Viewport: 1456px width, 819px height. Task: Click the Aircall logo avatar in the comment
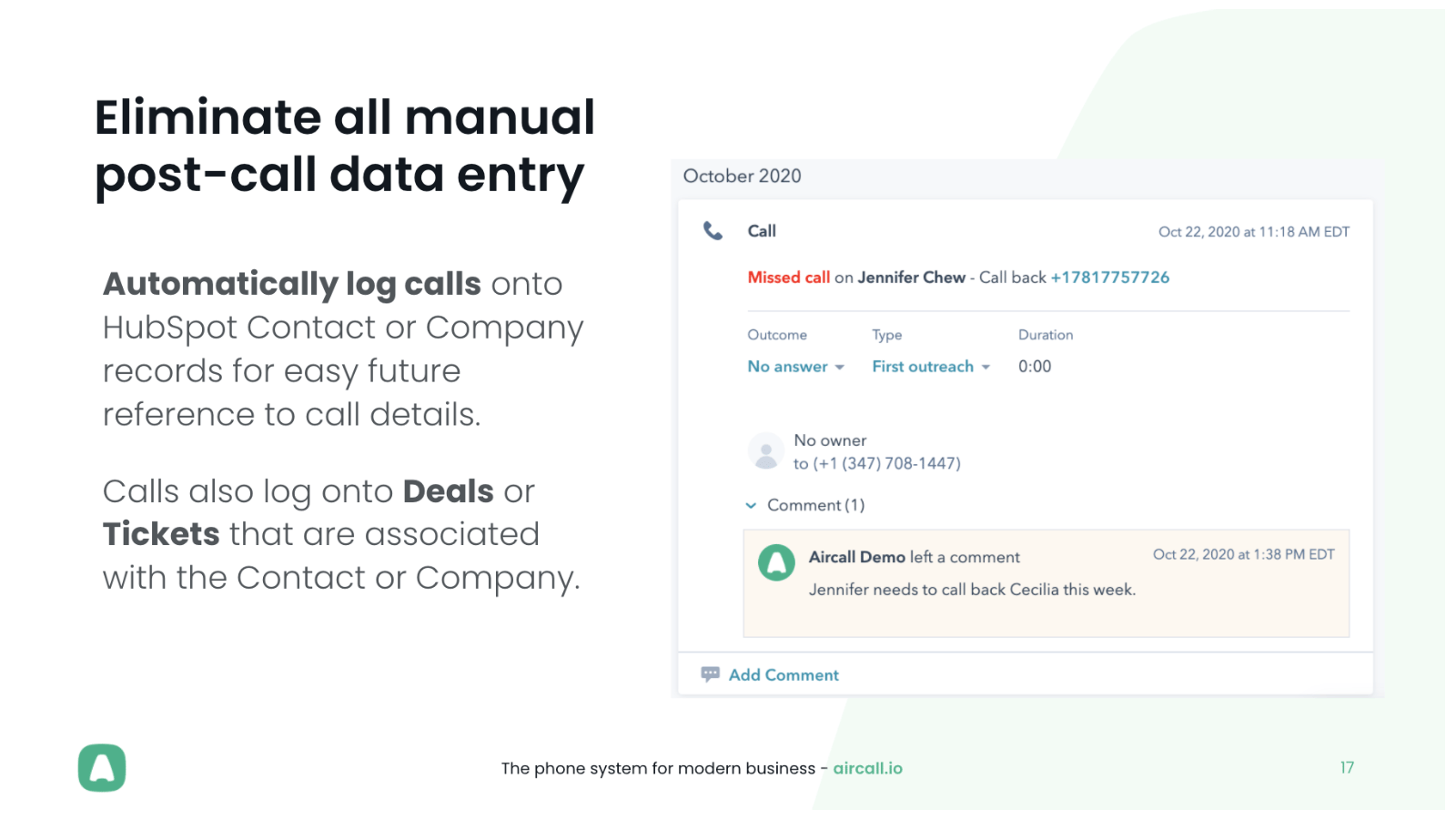coord(777,562)
